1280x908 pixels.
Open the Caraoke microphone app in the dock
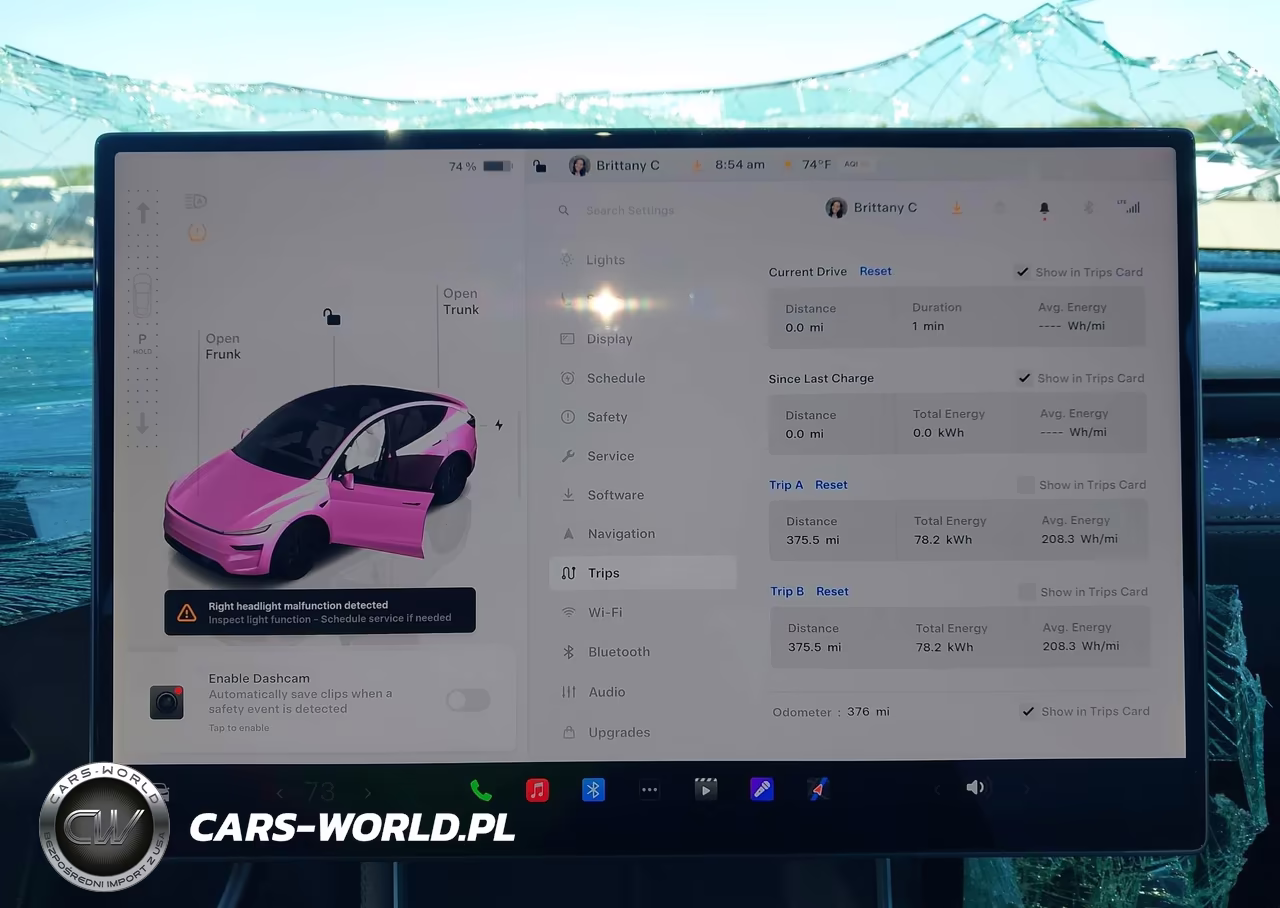point(762,790)
